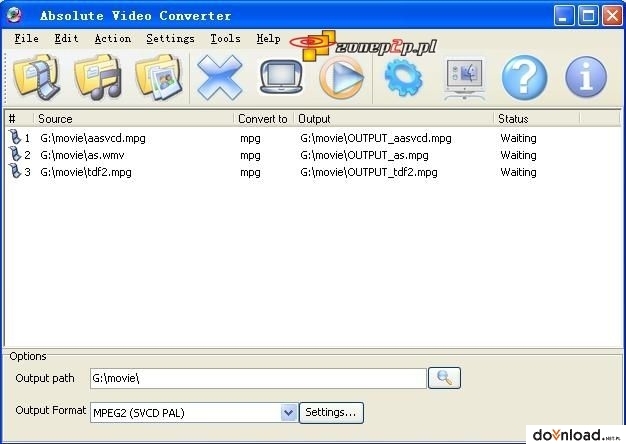Open the Settings menu
Screen dimensions: 626x444
tap(170, 39)
